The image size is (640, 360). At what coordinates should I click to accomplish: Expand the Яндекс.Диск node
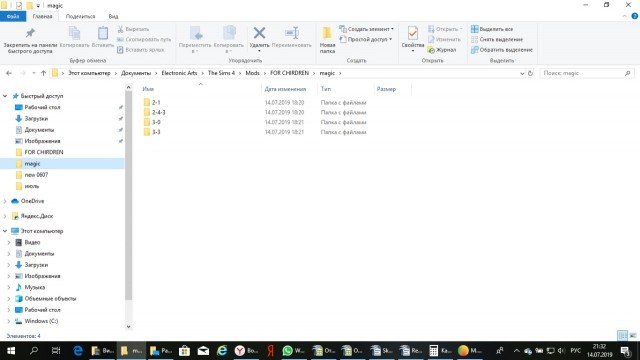click(x=5, y=216)
